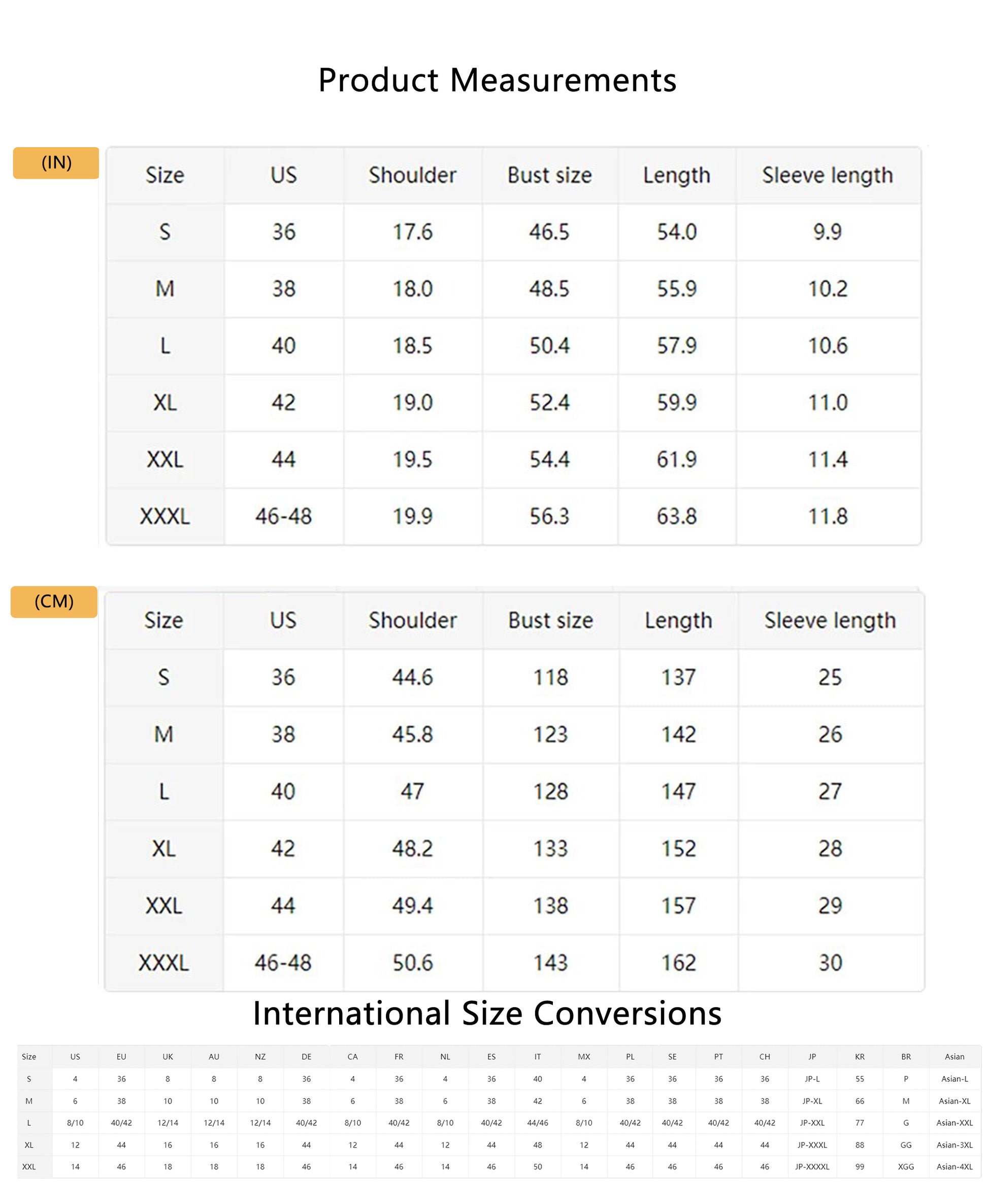
Task: Select the 17.6 shoulder value cell
Action: coord(413,232)
